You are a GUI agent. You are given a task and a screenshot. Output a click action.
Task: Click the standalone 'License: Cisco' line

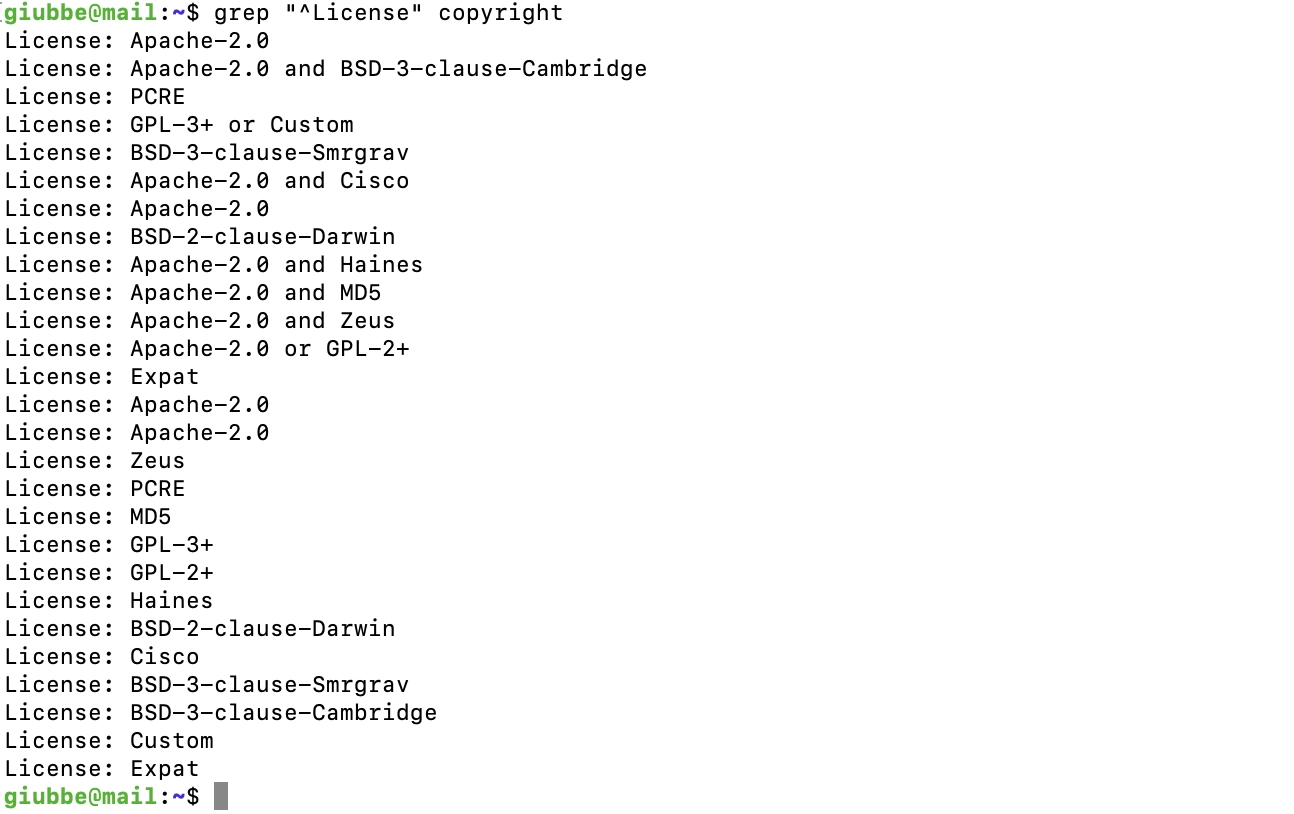point(102,657)
